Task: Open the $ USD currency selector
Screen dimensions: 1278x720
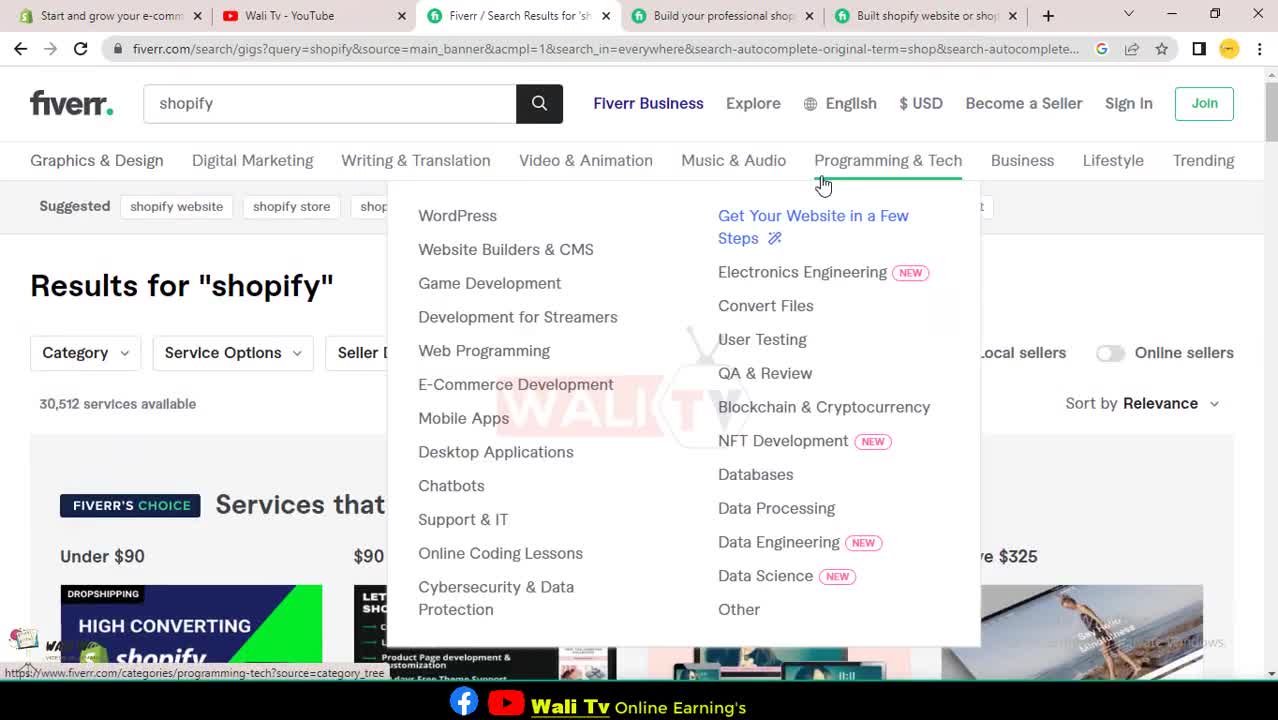Action: (921, 103)
